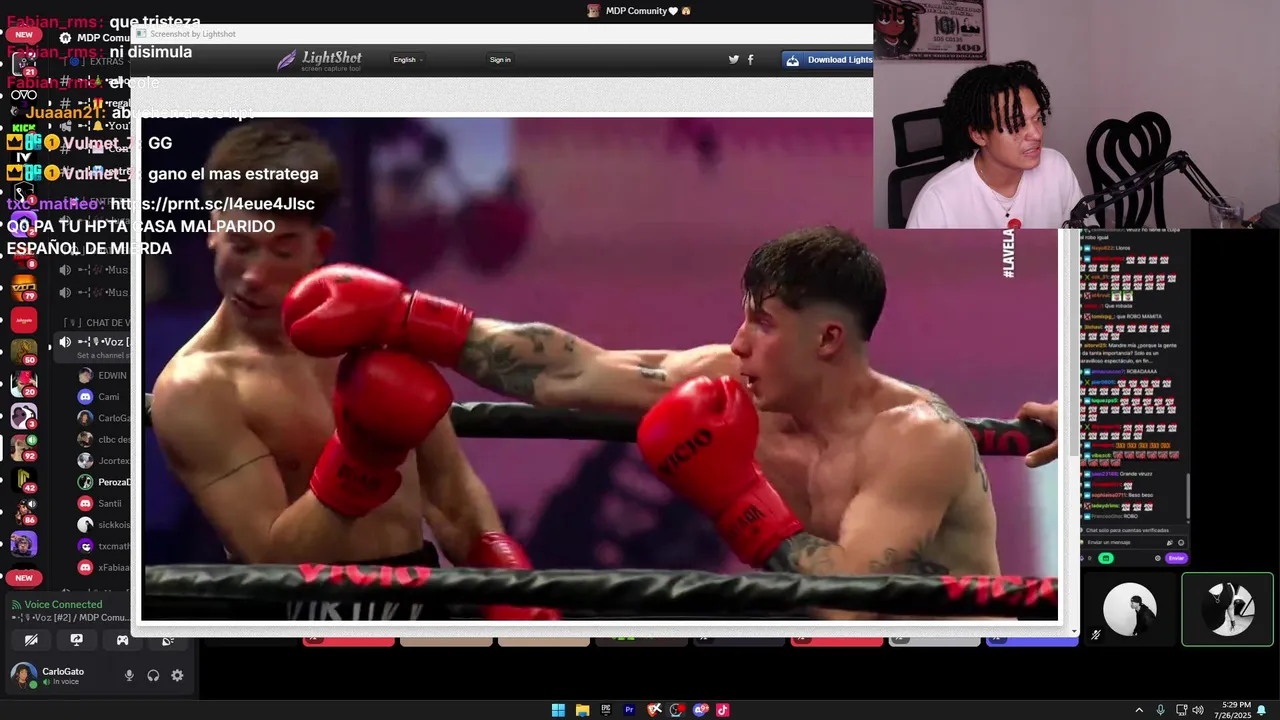This screenshot has height=720, width=1280.
Task: Click the green icon button below chat input
Action: (x=1105, y=558)
